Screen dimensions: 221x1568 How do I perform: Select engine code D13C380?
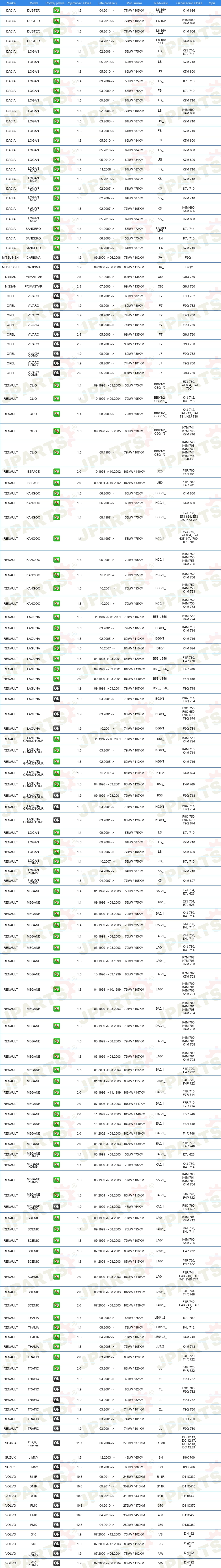click(189, 1525)
